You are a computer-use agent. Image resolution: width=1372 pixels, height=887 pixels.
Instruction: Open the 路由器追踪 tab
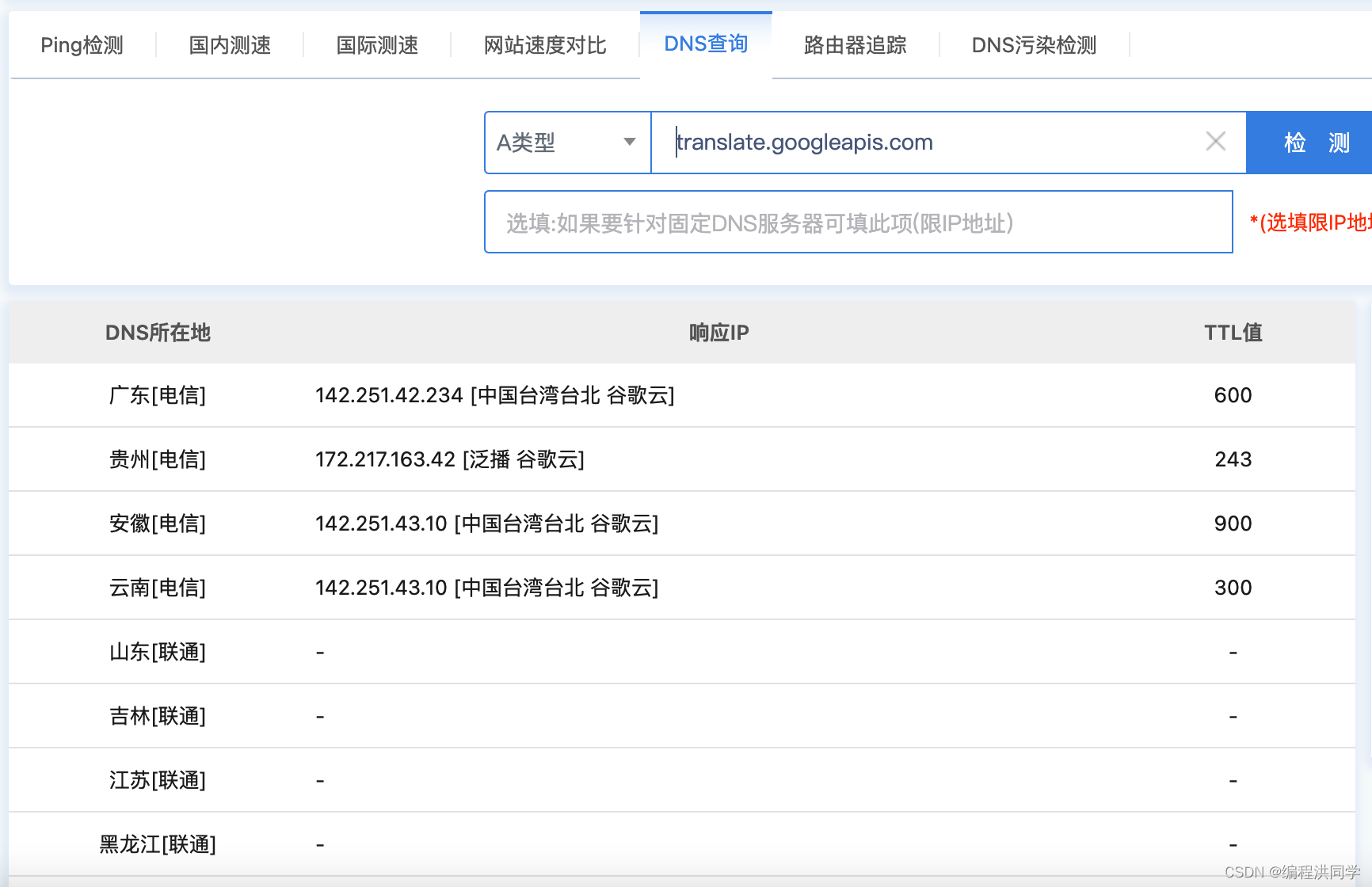click(854, 45)
